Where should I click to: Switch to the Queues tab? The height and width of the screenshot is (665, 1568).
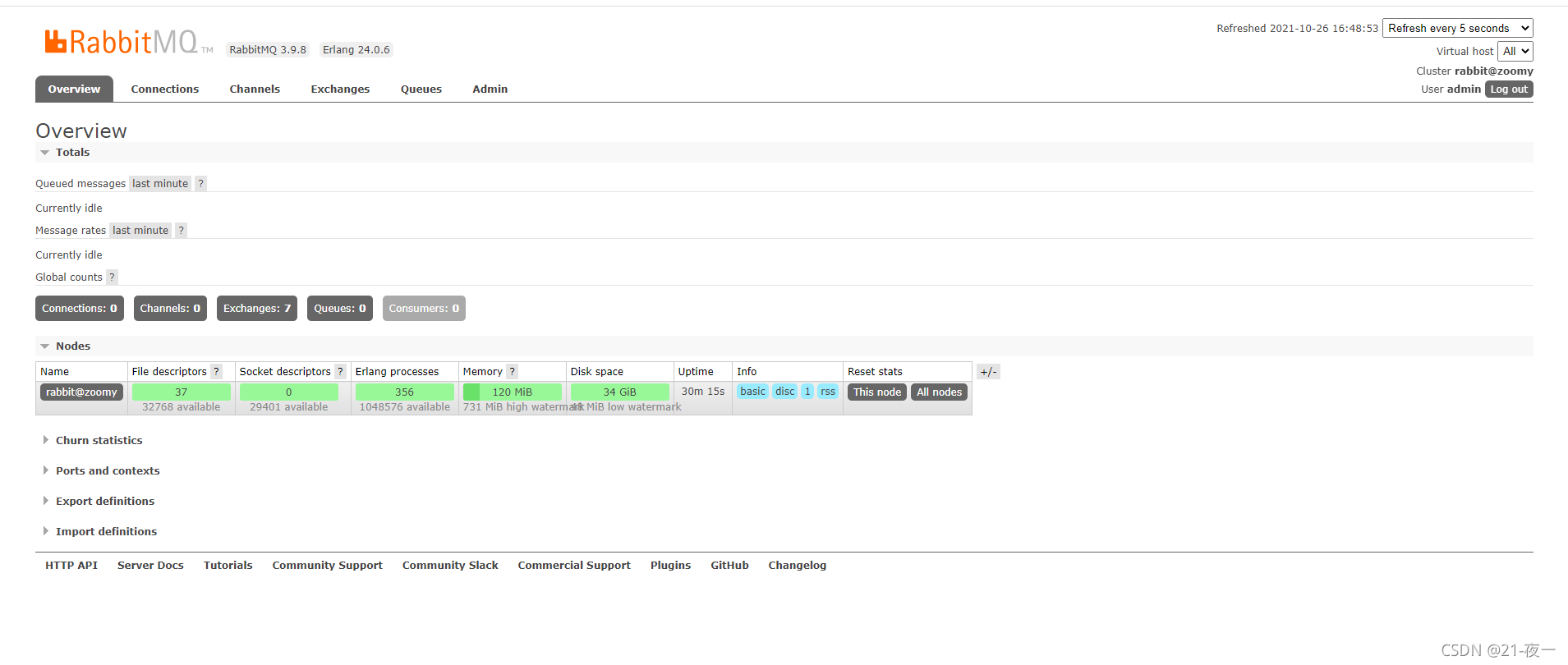(421, 89)
